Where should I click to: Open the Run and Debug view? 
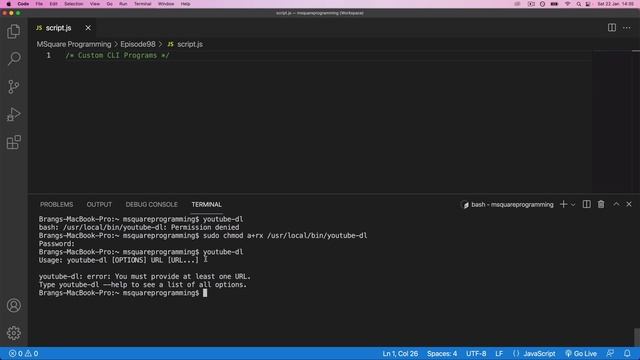13,114
